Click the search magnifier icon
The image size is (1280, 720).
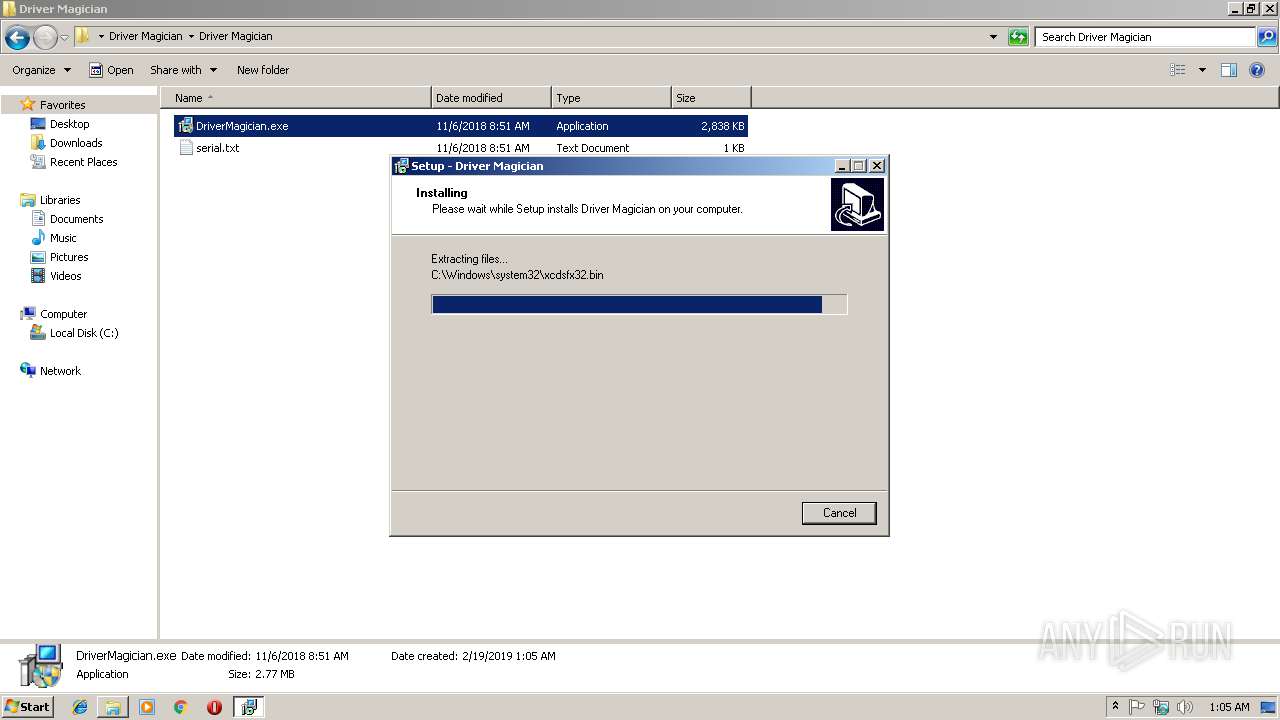pos(1267,37)
